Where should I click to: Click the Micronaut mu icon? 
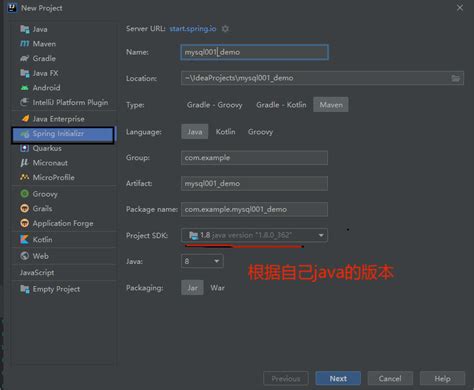25,163
